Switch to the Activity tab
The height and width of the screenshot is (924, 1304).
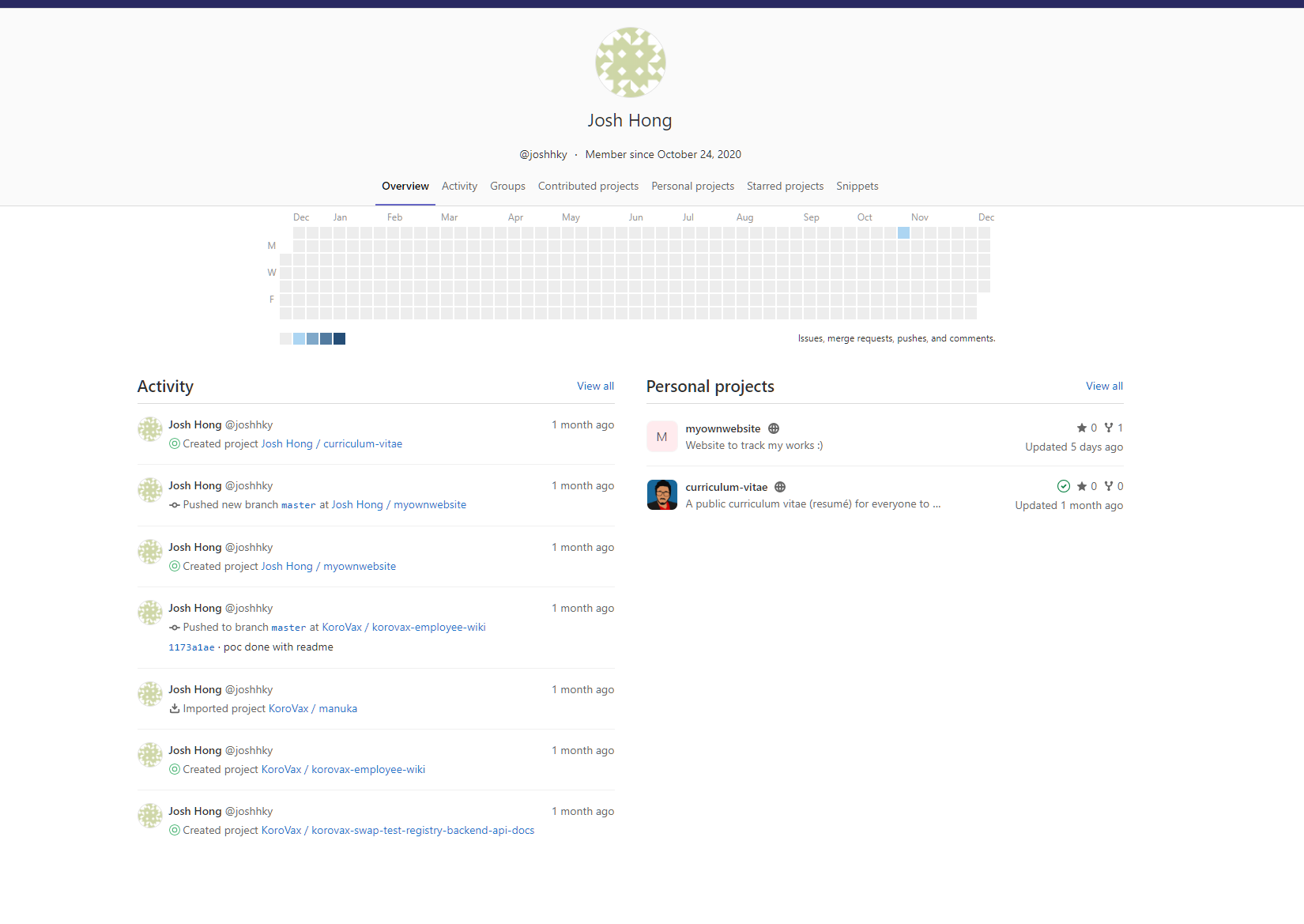(459, 187)
